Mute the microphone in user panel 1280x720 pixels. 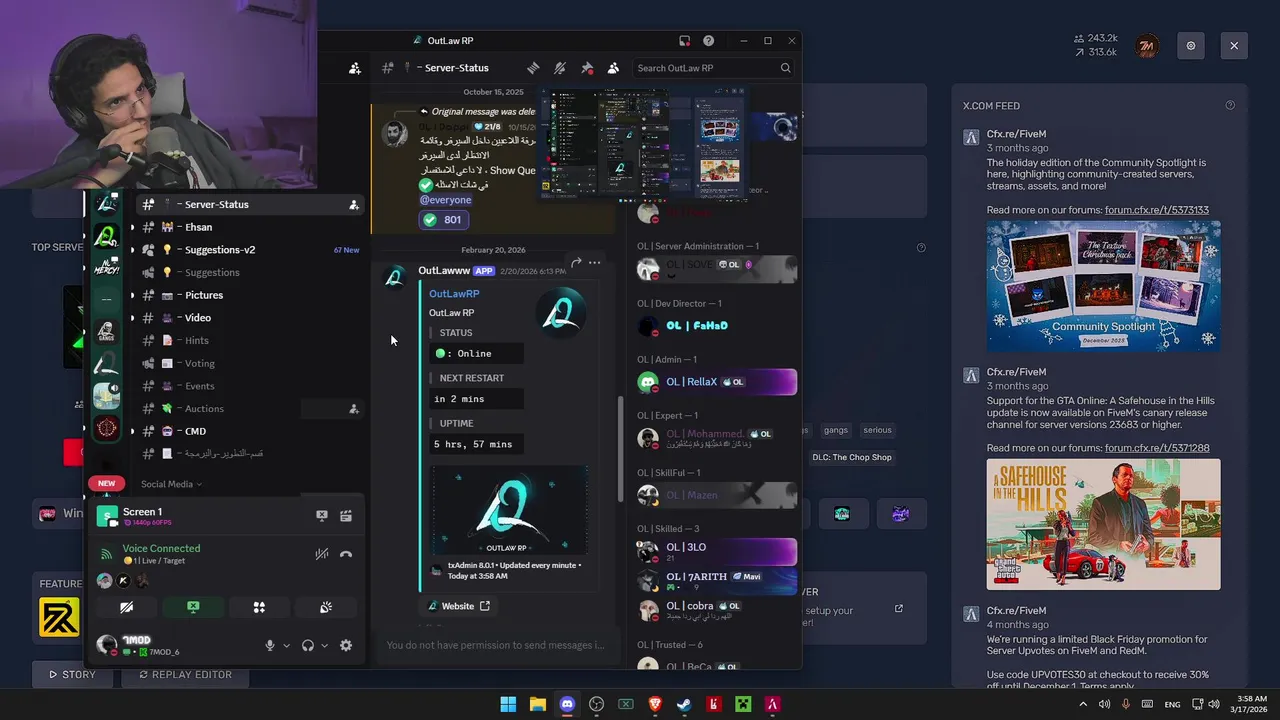point(269,646)
